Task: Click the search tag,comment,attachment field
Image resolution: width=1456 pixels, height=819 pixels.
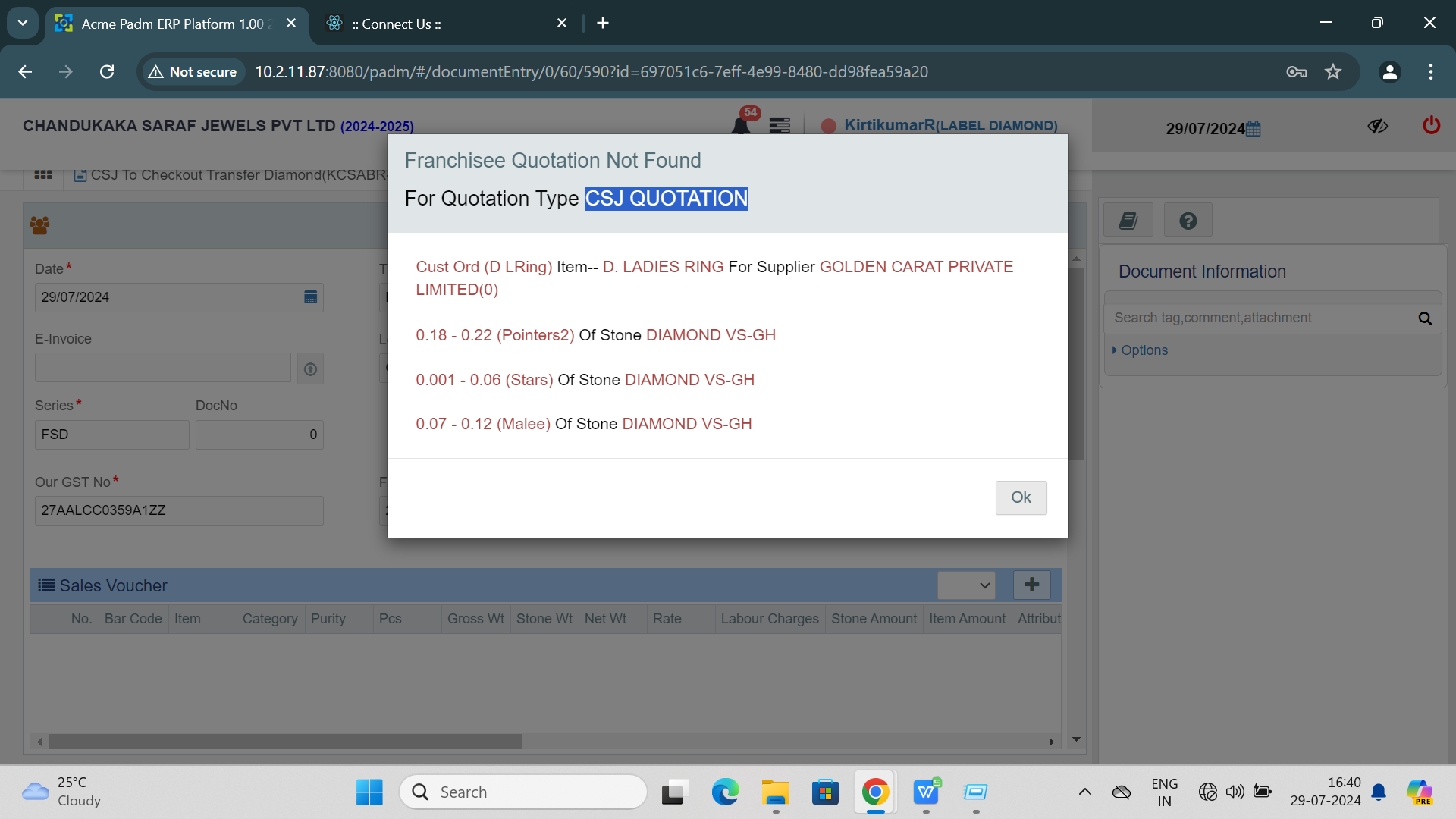Action: click(x=1257, y=318)
